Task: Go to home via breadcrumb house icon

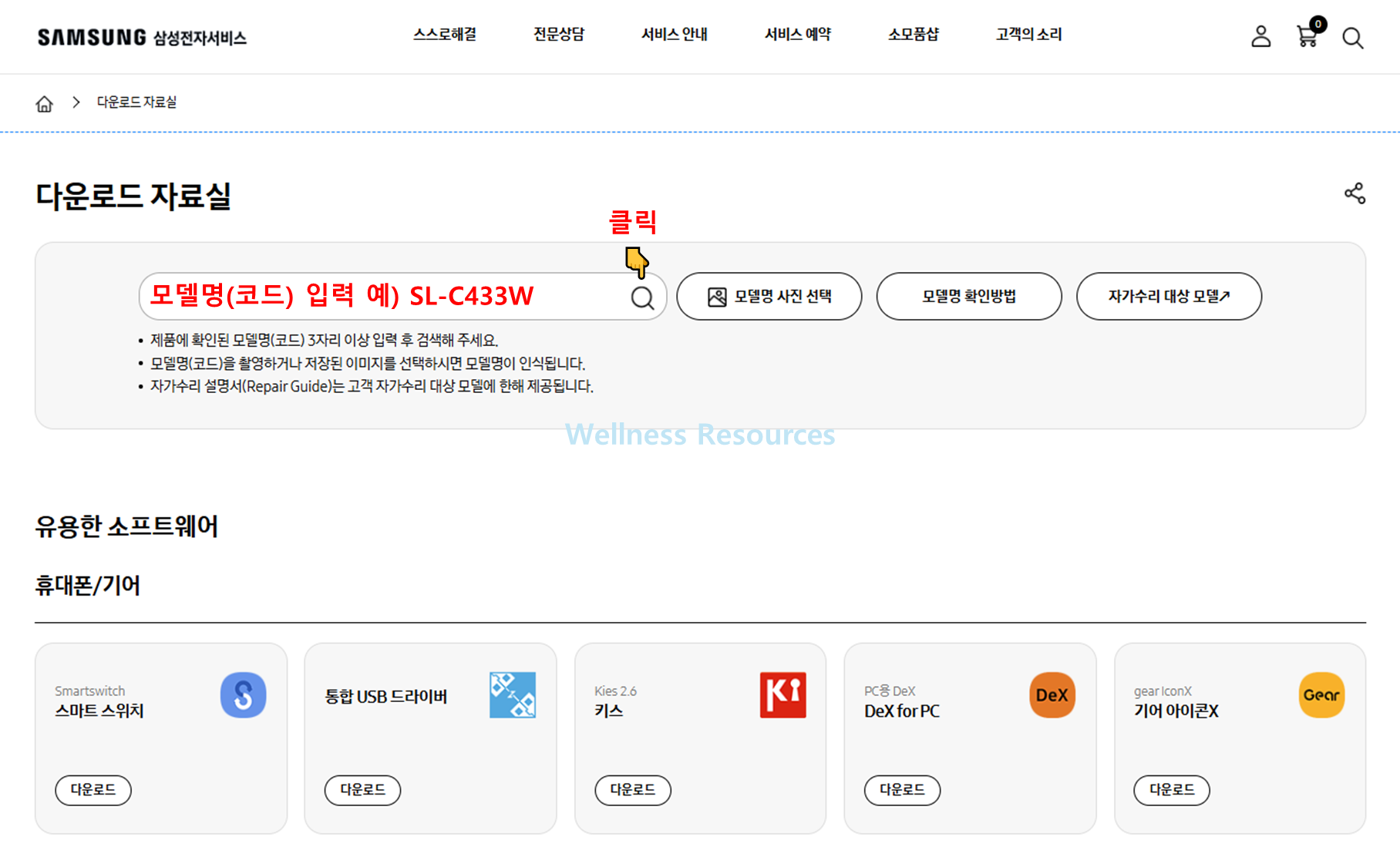Action: click(x=45, y=103)
